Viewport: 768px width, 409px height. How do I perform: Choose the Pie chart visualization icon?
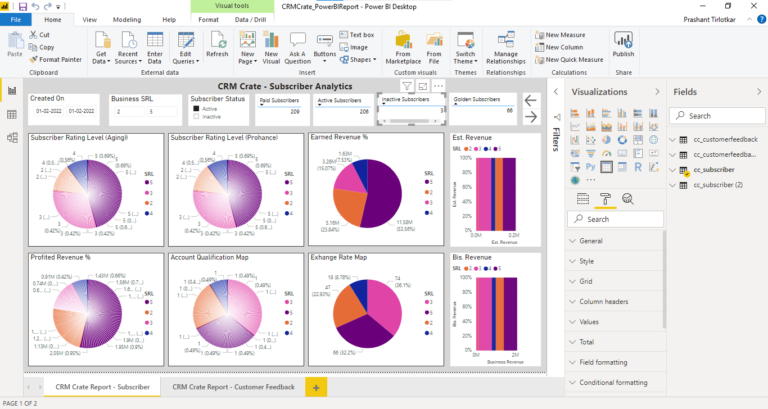point(606,140)
